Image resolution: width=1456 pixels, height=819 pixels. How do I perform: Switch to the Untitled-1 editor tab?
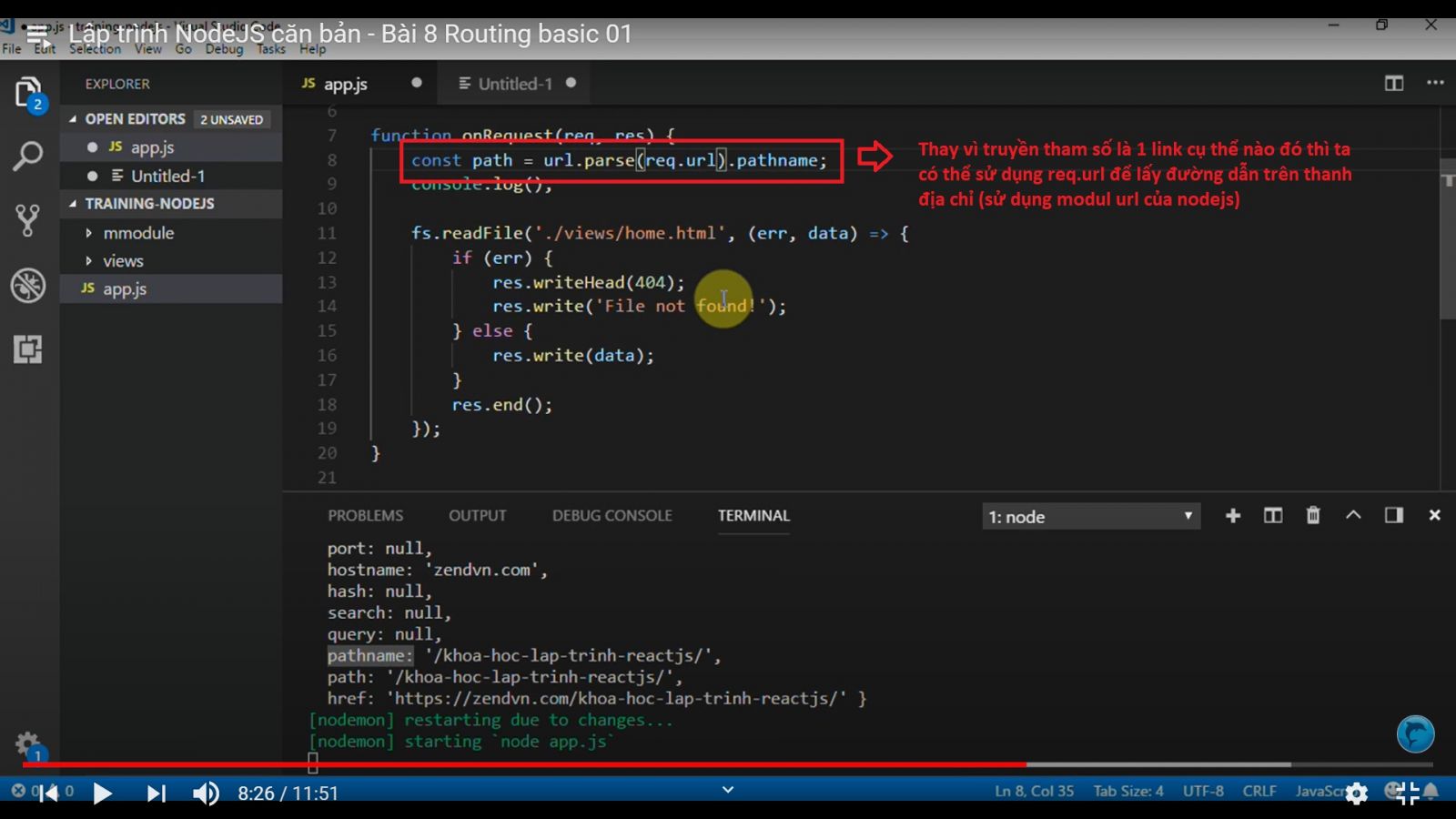pos(515,84)
